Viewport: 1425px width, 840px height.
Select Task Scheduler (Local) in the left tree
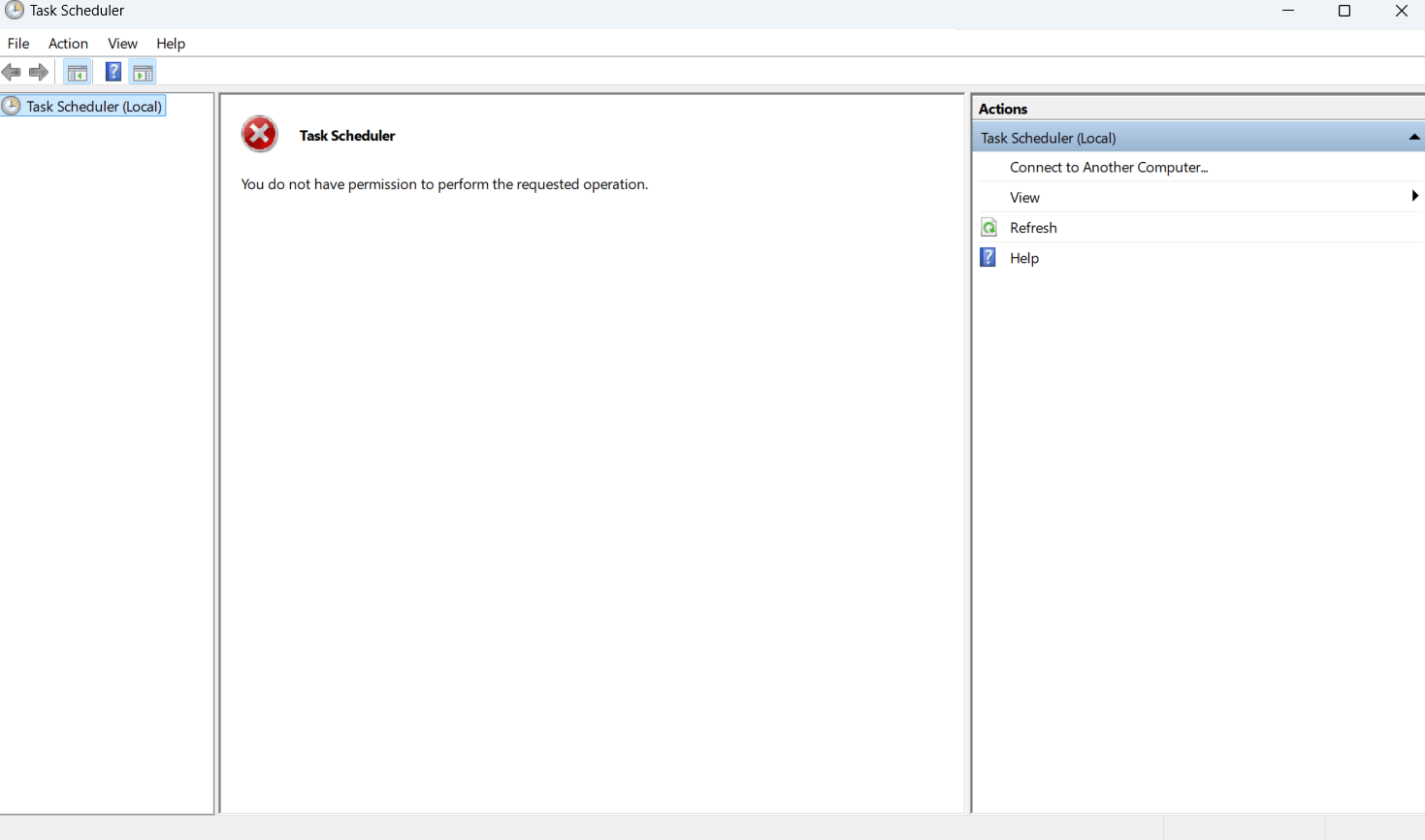[x=92, y=106]
